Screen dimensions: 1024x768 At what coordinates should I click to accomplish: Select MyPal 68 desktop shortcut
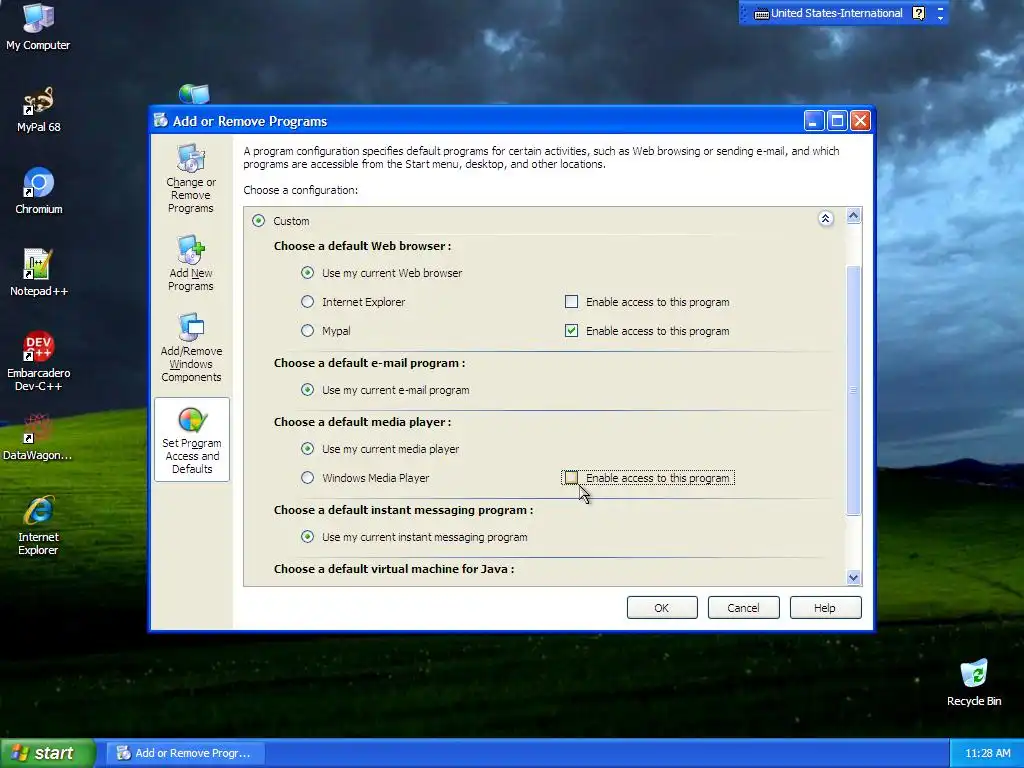coord(38,110)
